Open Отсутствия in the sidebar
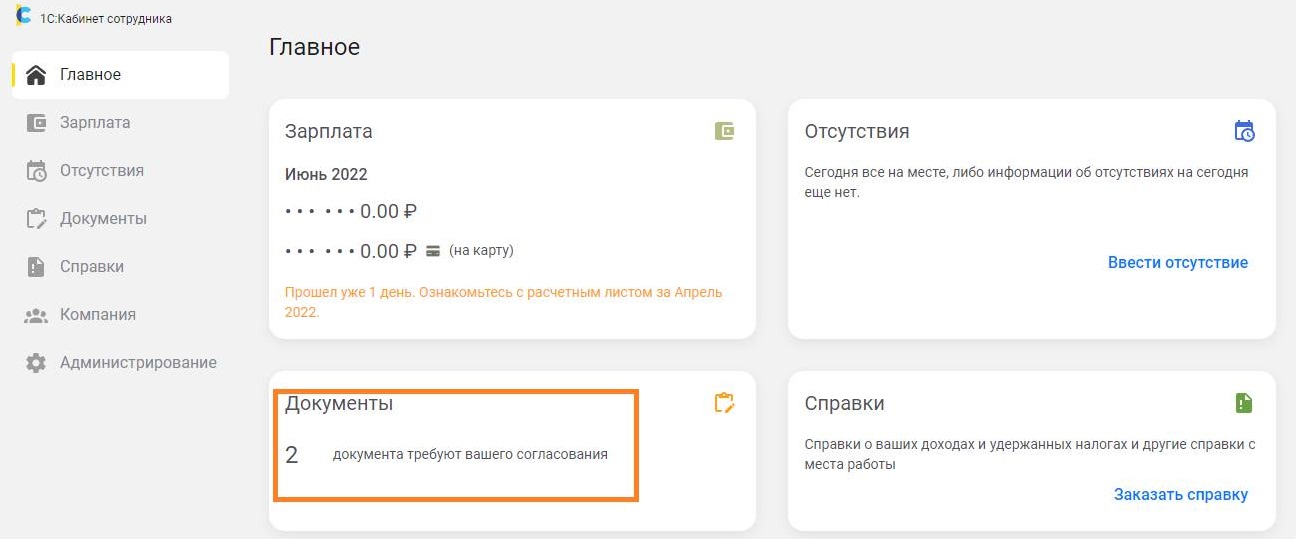 tap(121, 171)
